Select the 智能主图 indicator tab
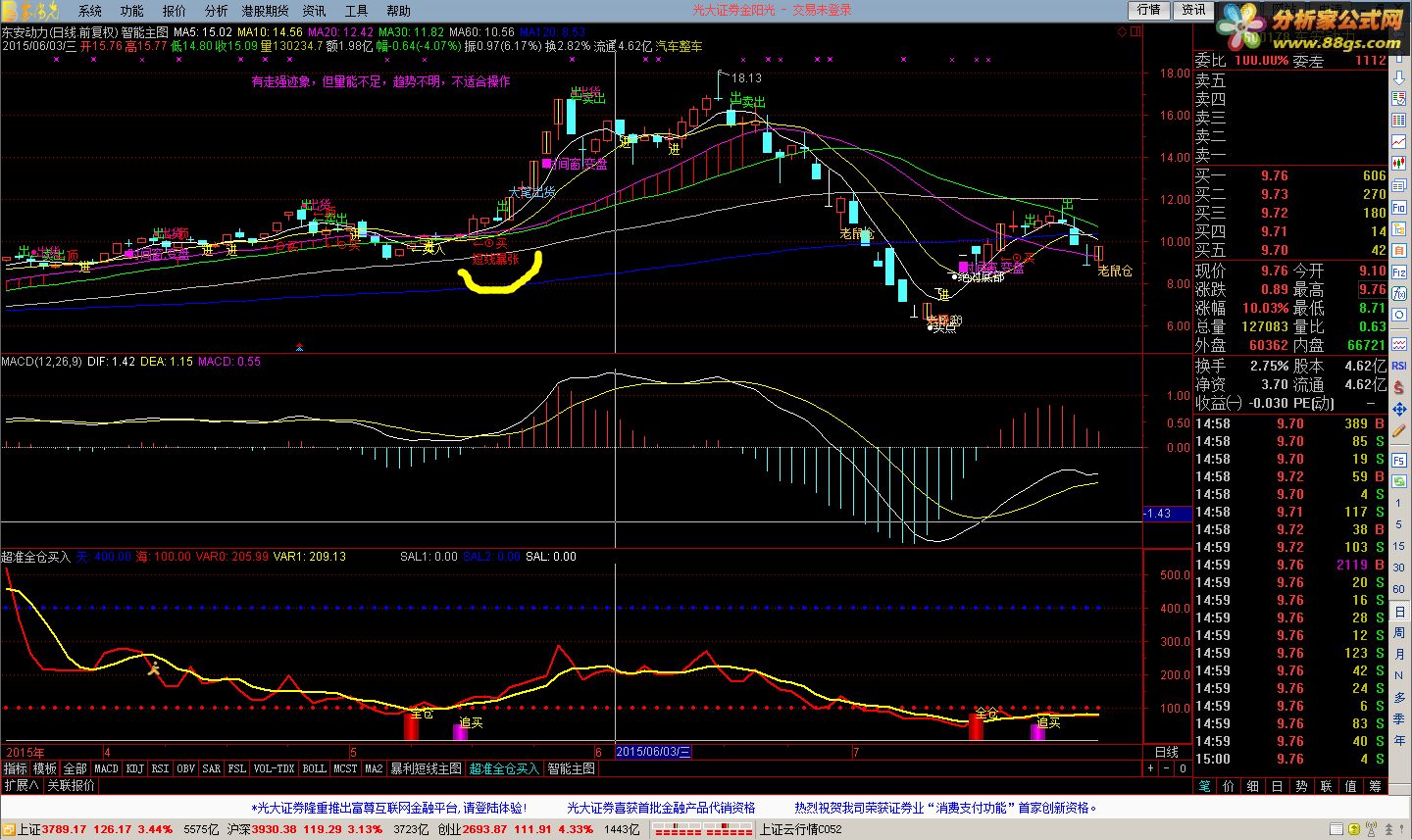Viewport: 1412px width, 840px height. point(571,768)
